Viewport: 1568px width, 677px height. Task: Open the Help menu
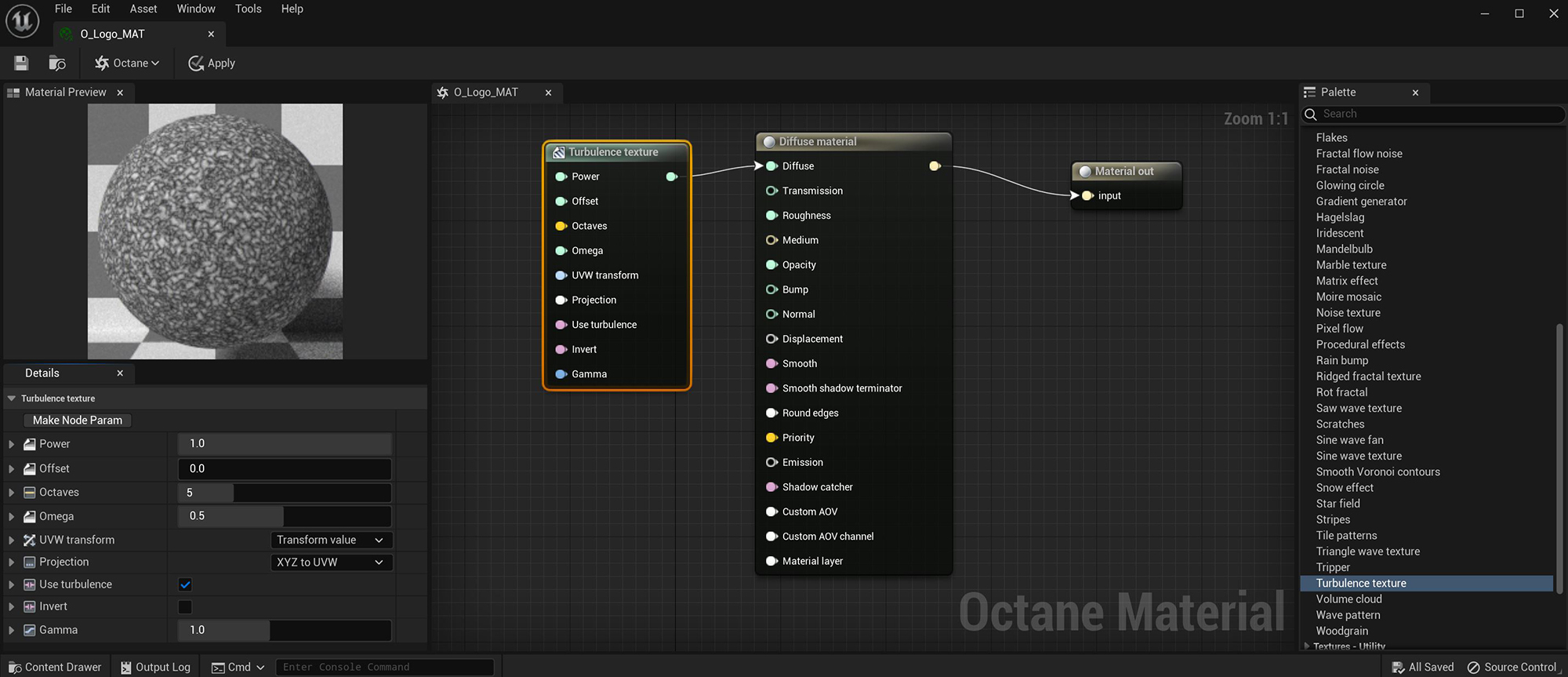click(292, 9)
